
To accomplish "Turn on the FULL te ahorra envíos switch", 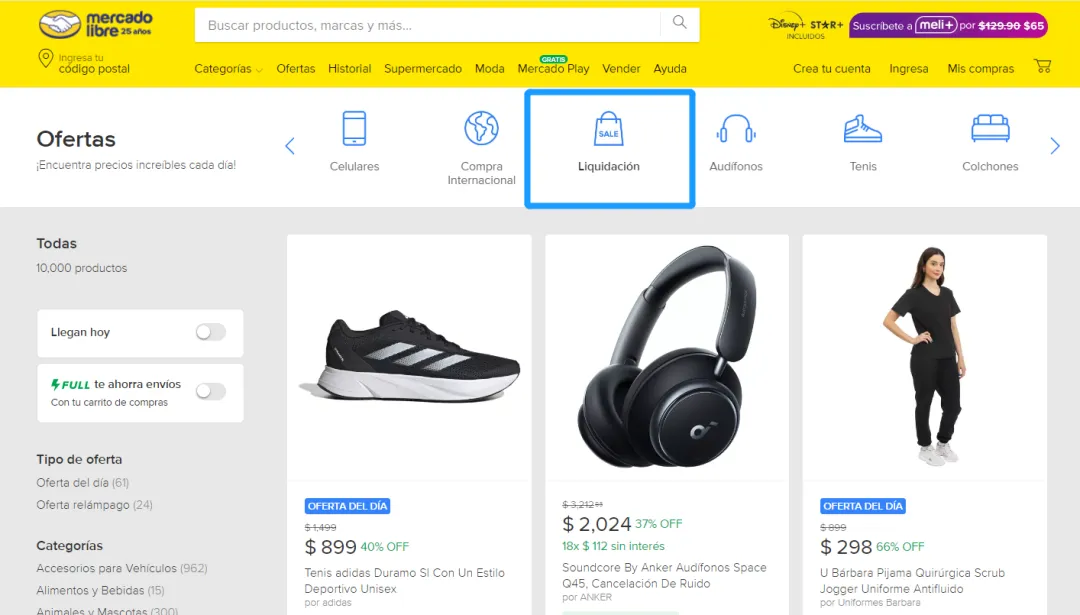I will [211, 391].
